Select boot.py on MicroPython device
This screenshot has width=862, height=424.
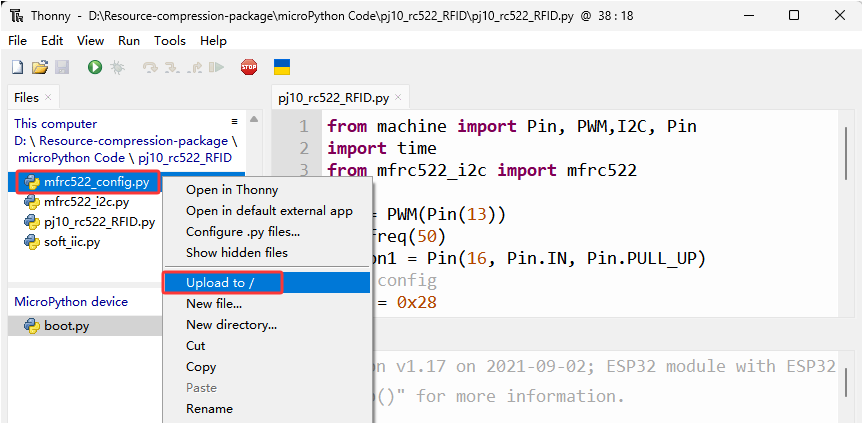[x=67, y=326]
